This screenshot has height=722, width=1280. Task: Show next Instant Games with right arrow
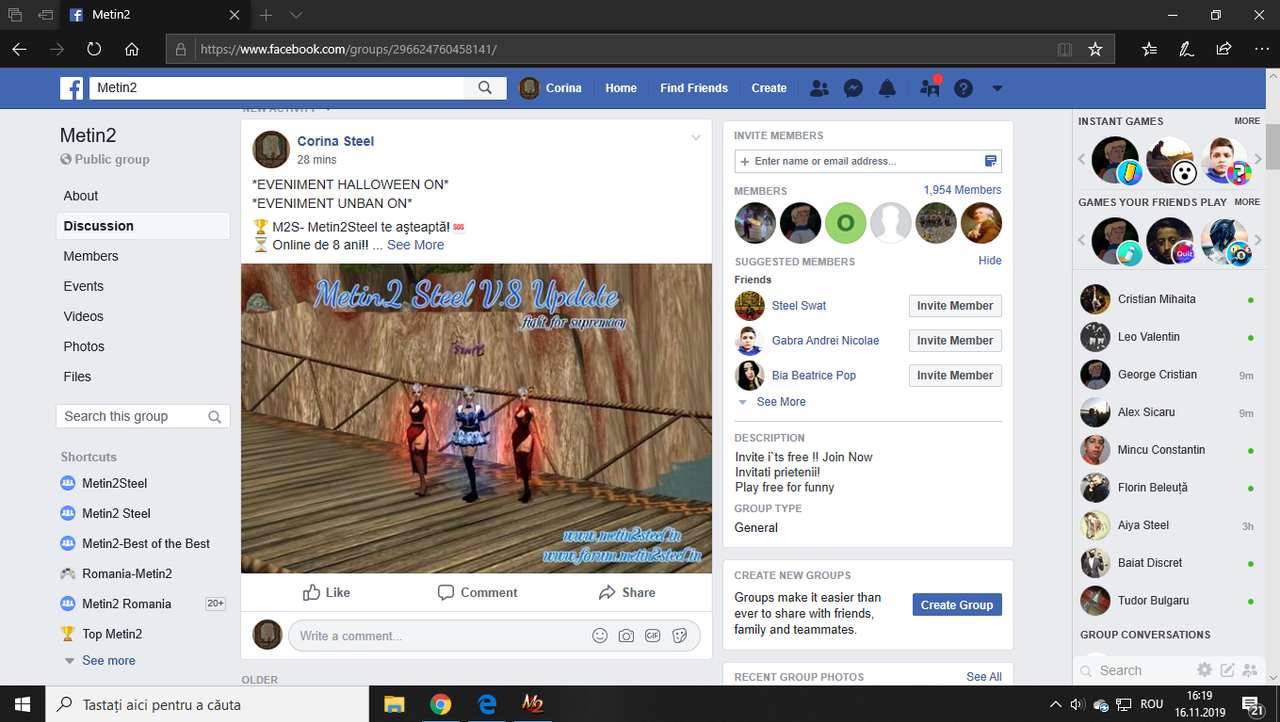(1259, 159)
